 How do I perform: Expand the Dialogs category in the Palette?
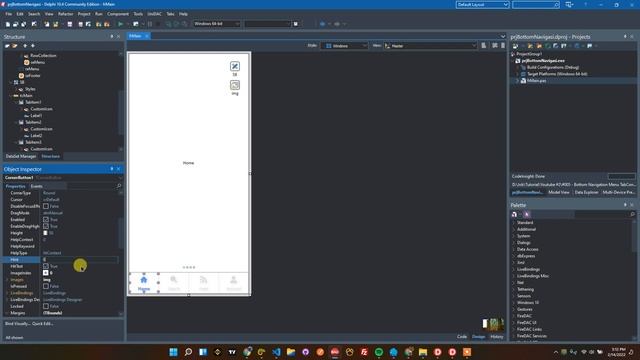514,243
